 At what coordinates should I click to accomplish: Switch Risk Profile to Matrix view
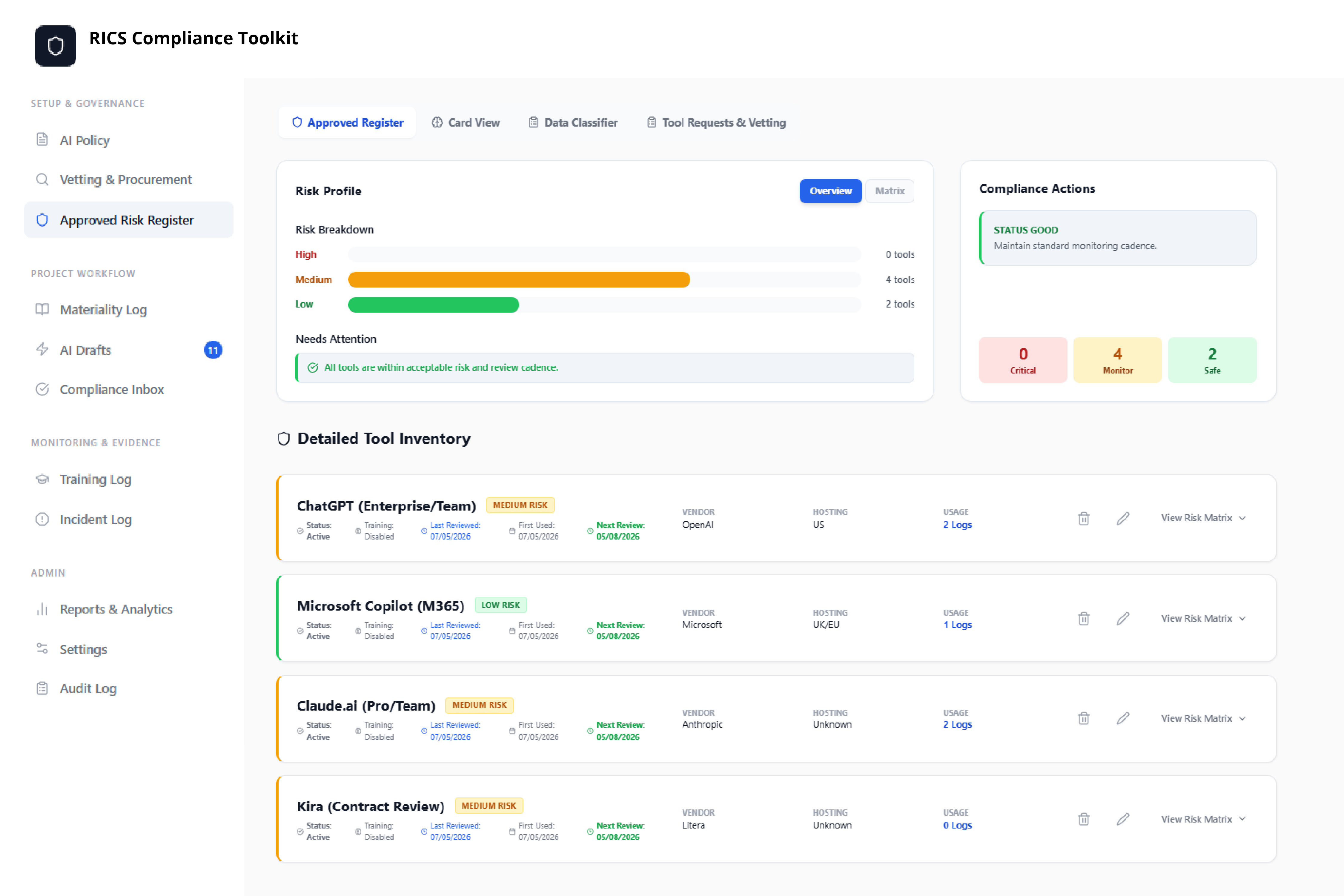[x=889, y=191]
